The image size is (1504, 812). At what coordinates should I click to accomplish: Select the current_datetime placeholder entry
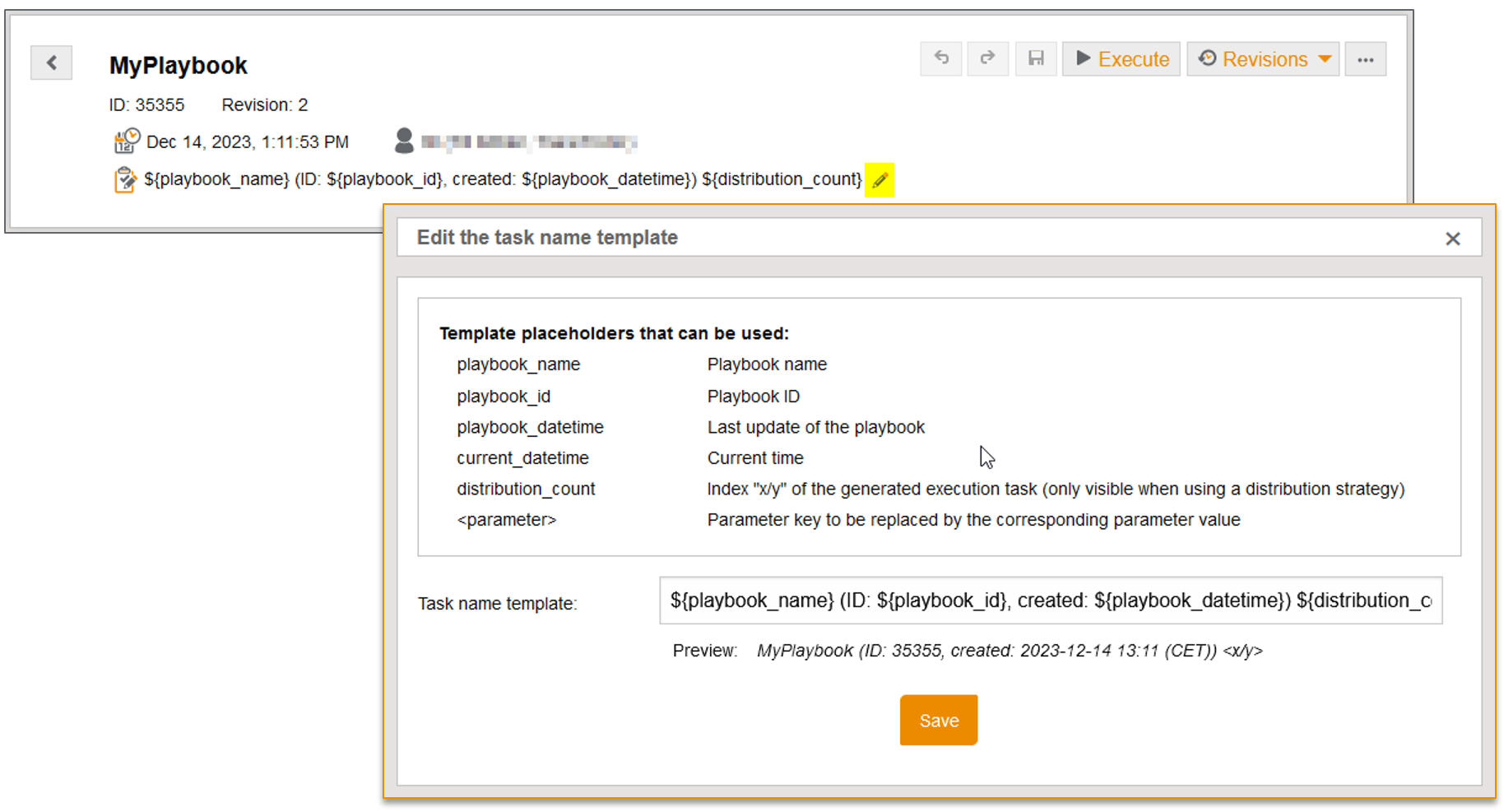(522, 458)
